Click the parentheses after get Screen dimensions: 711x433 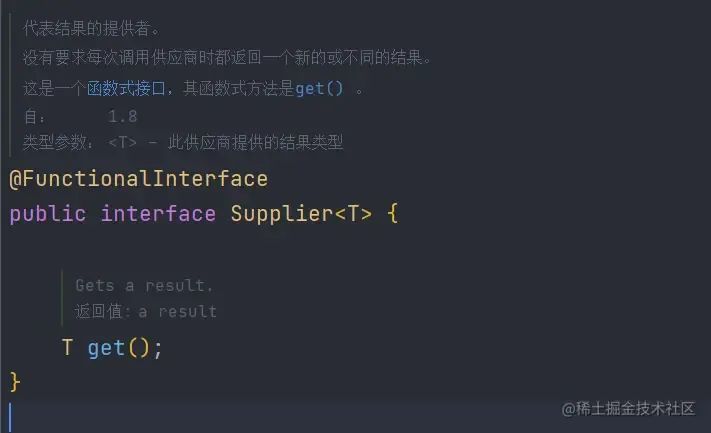point(139,348)
